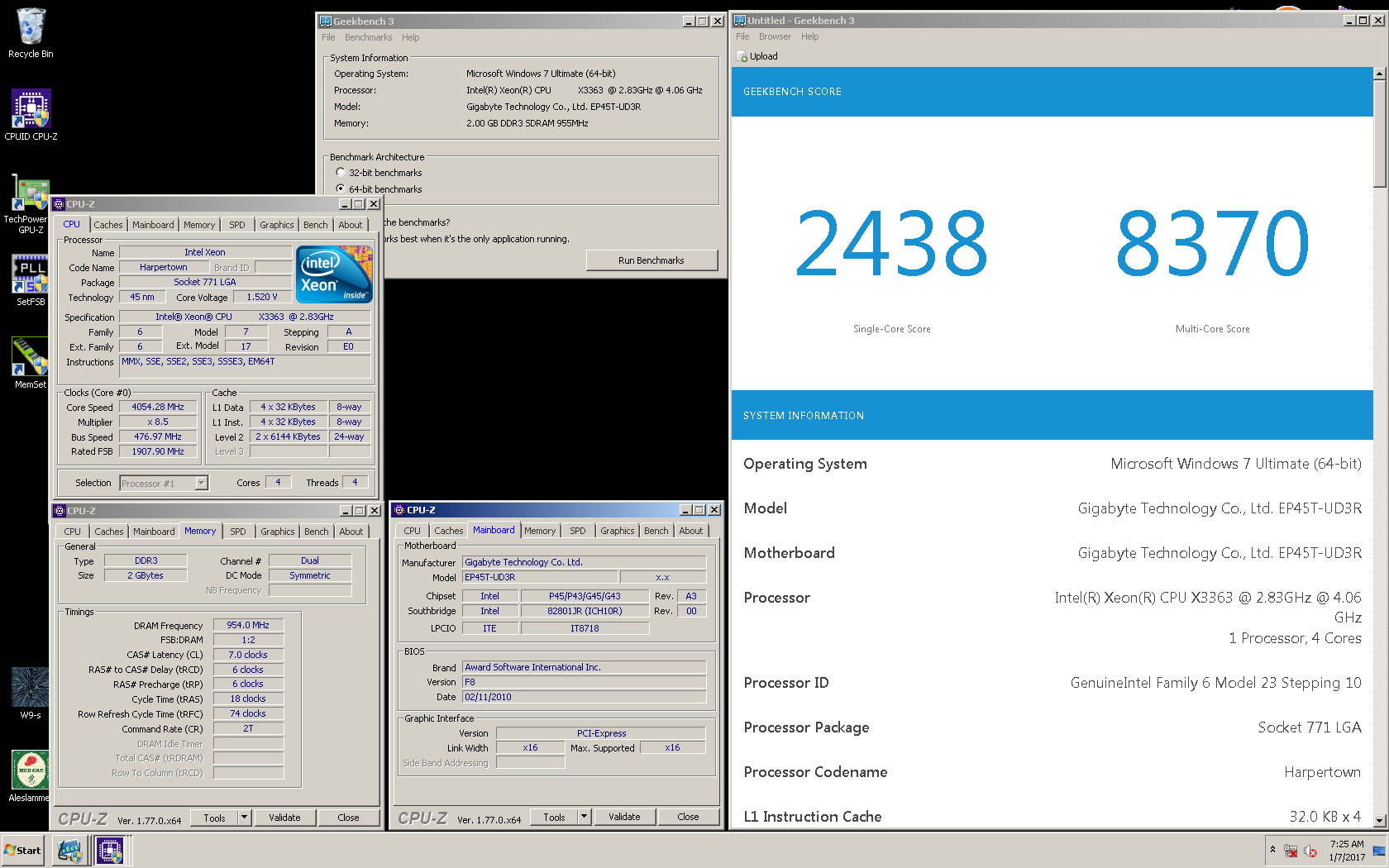The image size is (1389, 868).
Task: Click the Core Speed 4054.28 MHz field
Action: (158, 407)
